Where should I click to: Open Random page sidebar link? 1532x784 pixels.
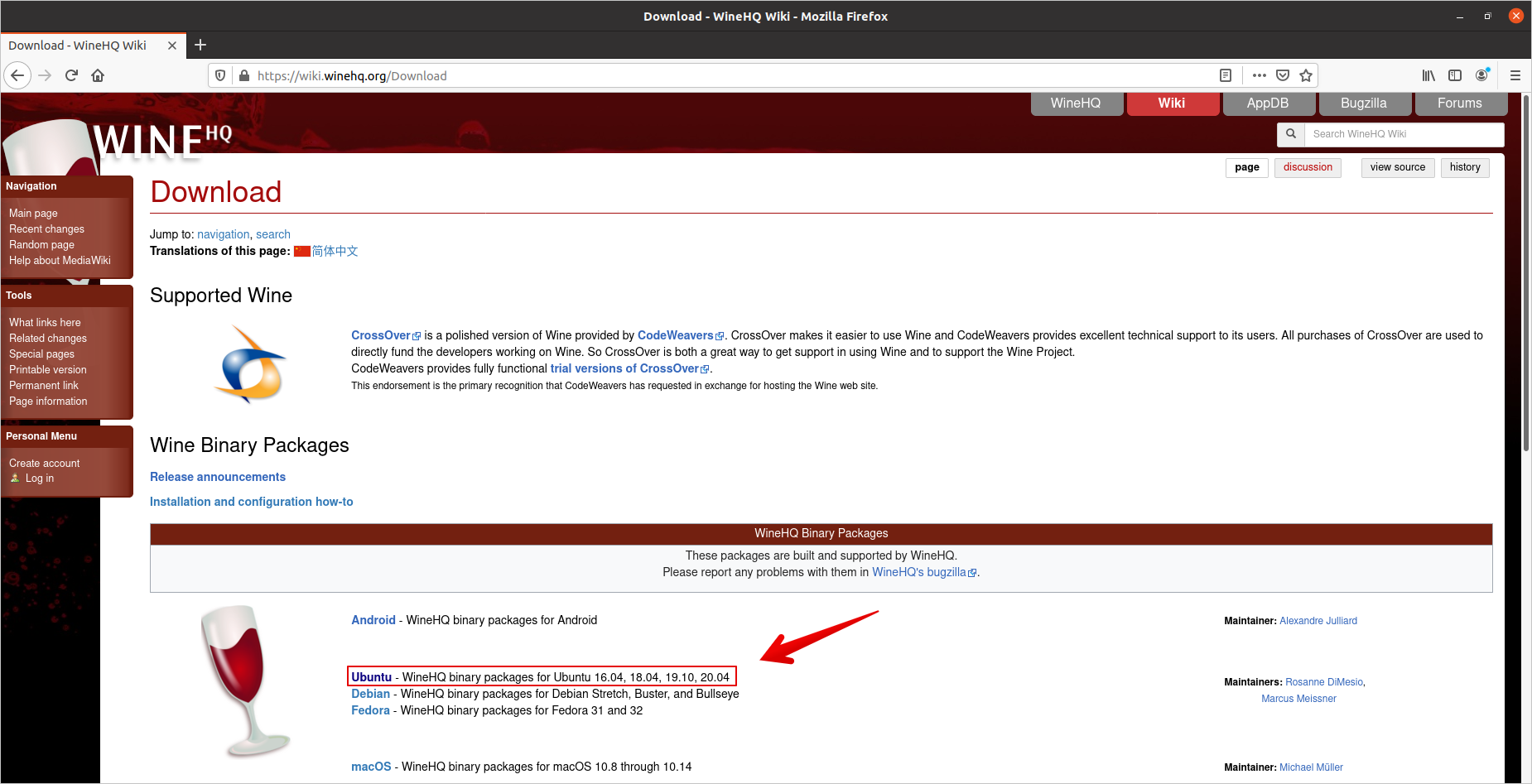[41, 245]
